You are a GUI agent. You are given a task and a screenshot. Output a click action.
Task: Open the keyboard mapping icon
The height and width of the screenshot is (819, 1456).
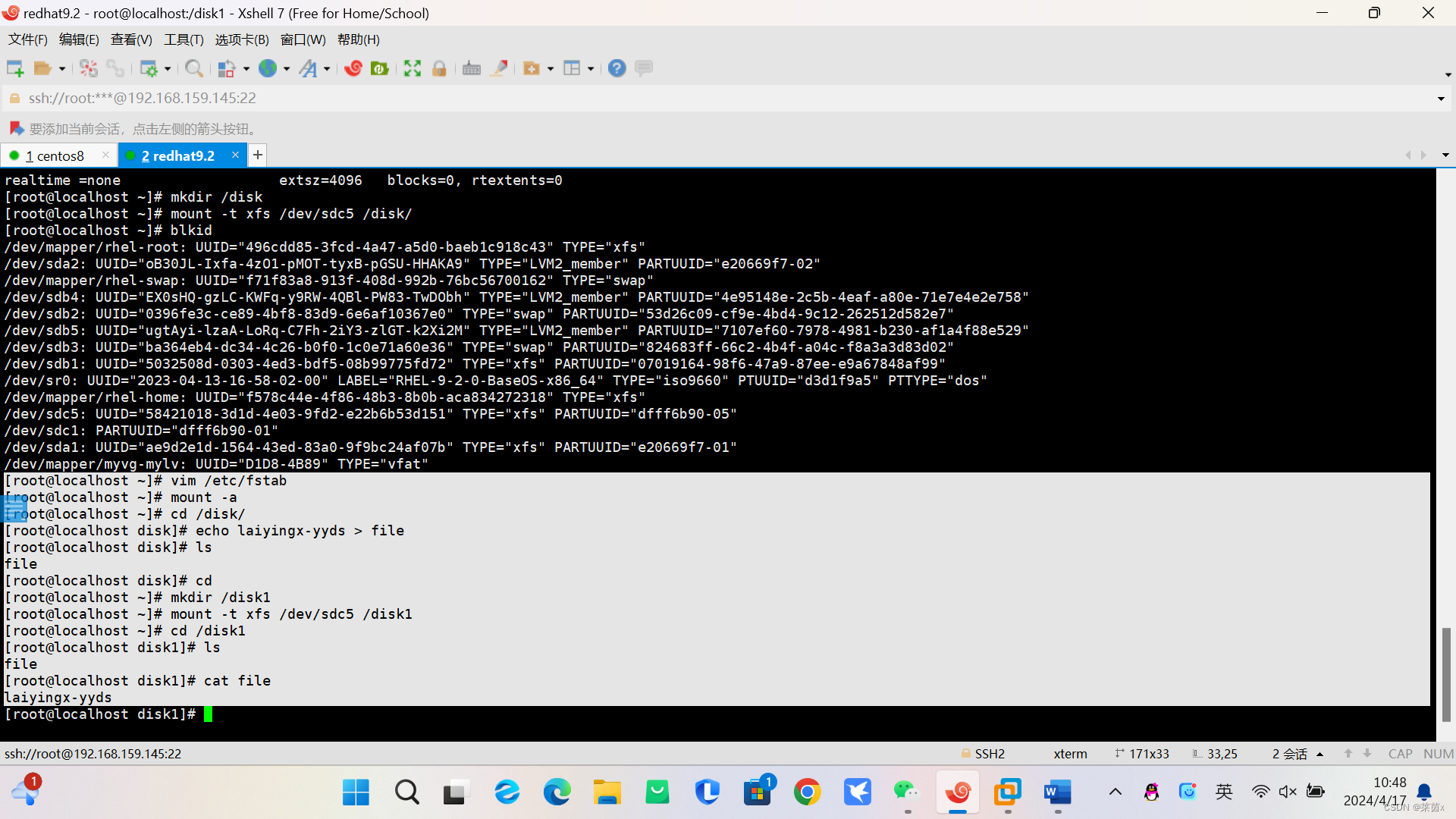pyautogui.click(x=471, y=69)
